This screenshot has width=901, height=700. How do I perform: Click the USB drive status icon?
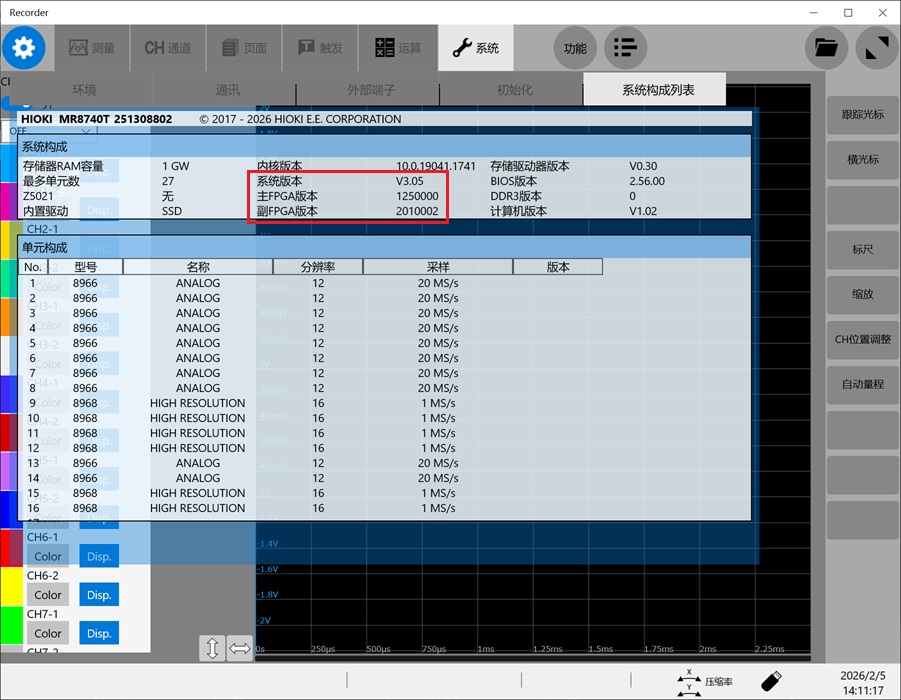pos(771,682)
